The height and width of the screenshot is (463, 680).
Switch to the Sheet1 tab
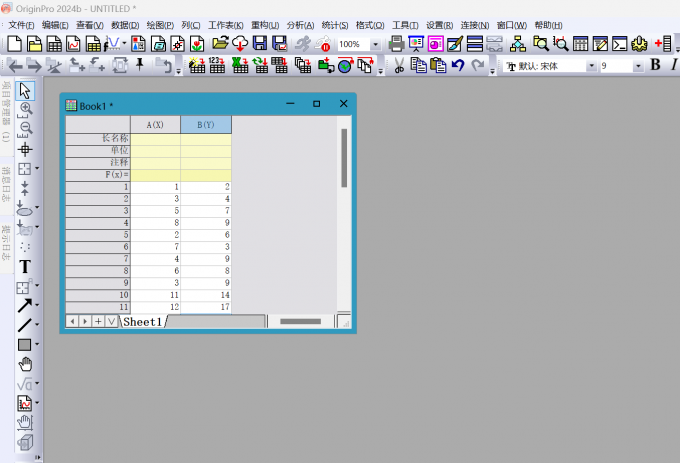[143, 322]
